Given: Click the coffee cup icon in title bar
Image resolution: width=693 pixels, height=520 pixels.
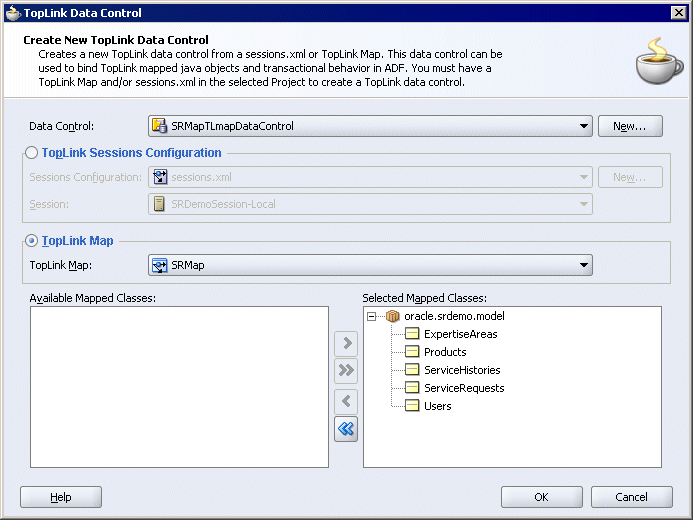Looking at the screenshot, I should point(13,13).
